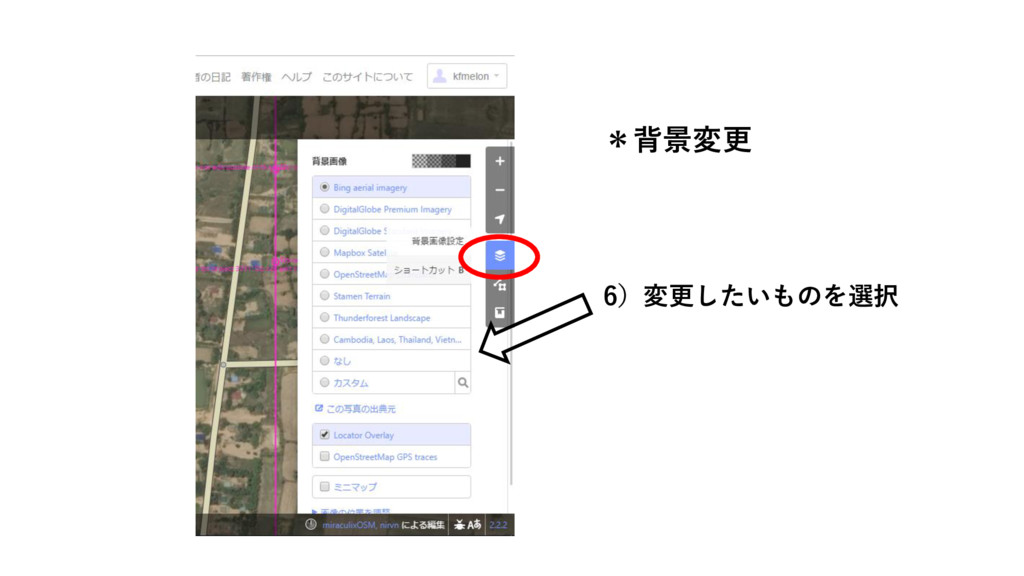Viewport: 1024px width, 576px height.
Task: Click the road intersection node on map
Action: click(223, 364)
